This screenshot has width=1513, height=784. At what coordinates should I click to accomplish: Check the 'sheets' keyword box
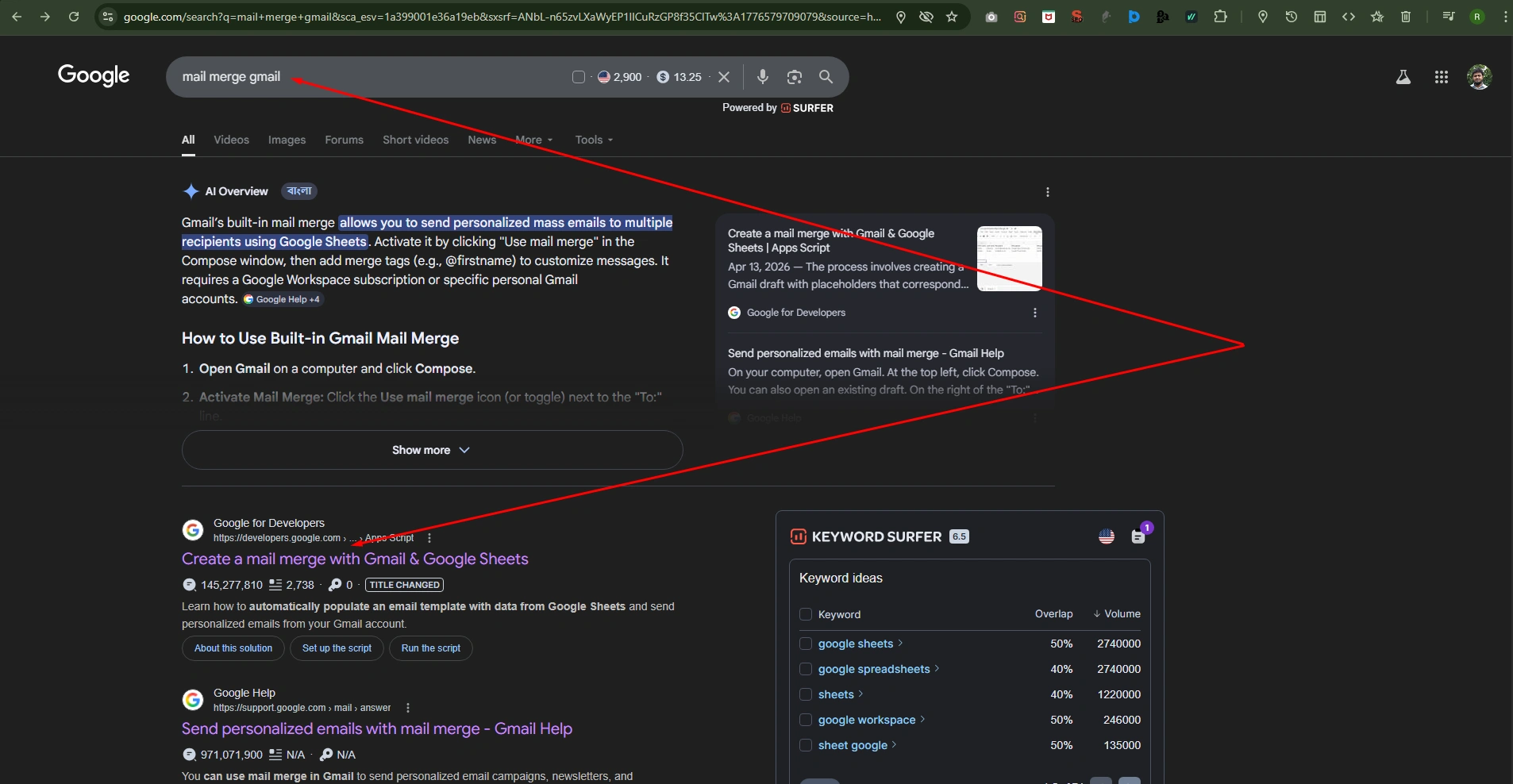click(x=806, y=694)
